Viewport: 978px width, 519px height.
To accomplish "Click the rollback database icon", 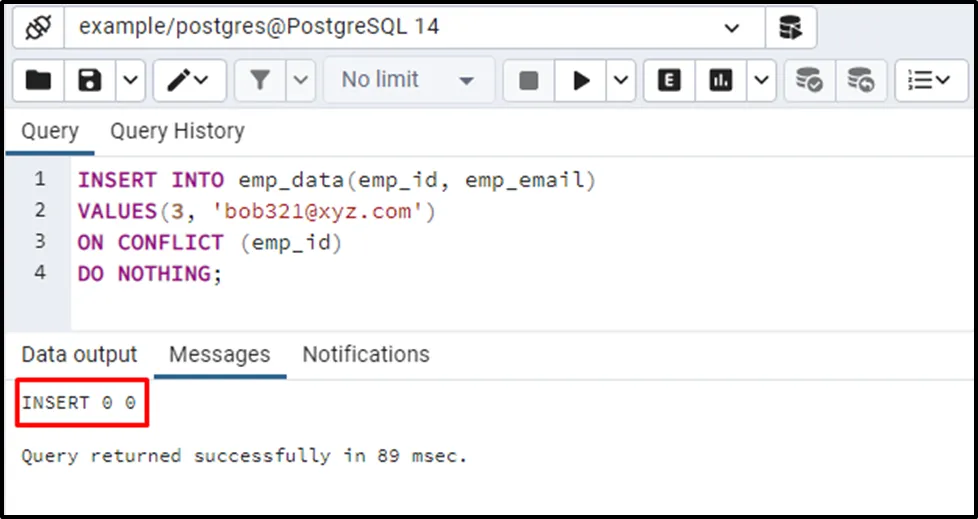I will pyautogui.click(x=860, y=80).
